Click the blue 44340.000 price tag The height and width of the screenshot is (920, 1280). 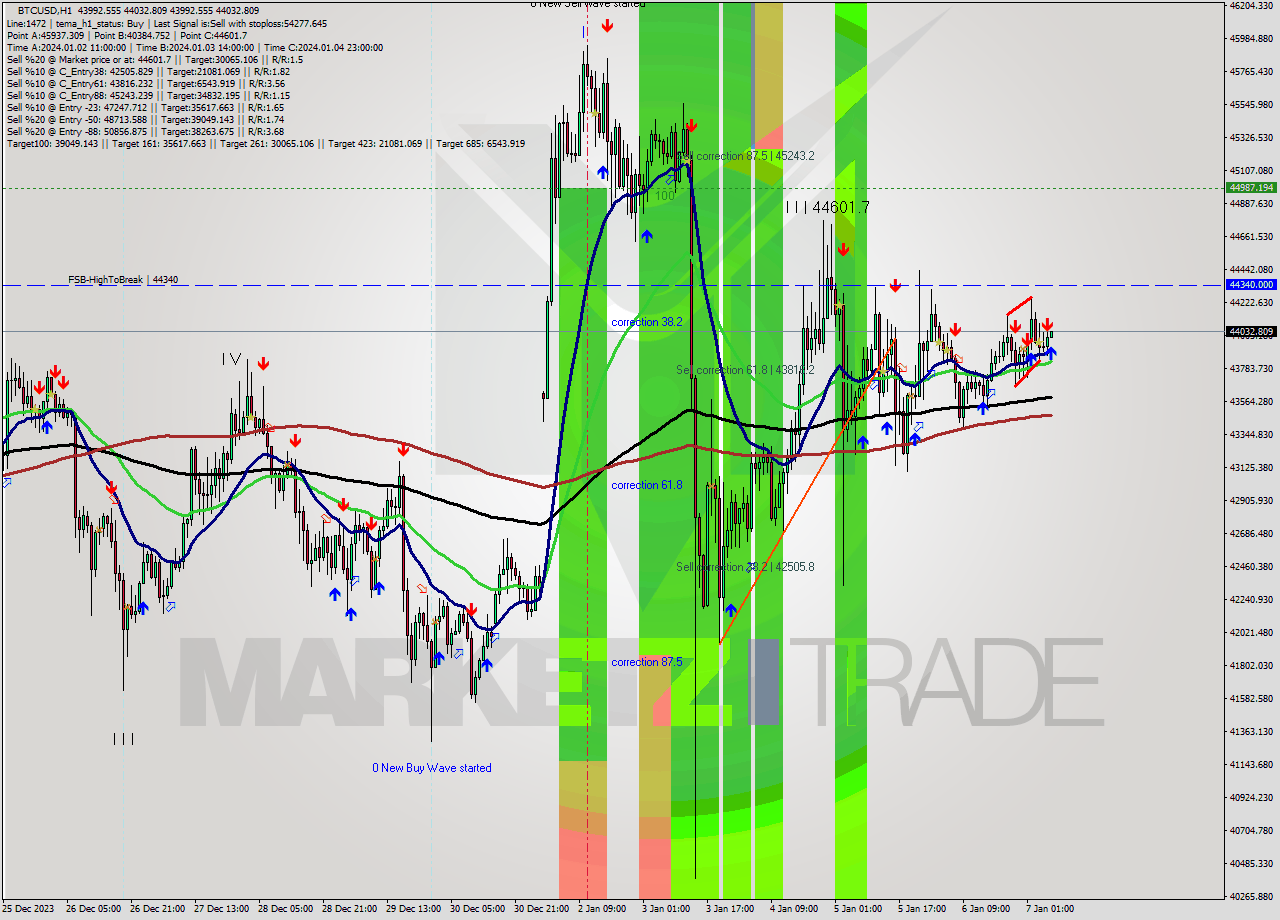tap(1250, 285)
